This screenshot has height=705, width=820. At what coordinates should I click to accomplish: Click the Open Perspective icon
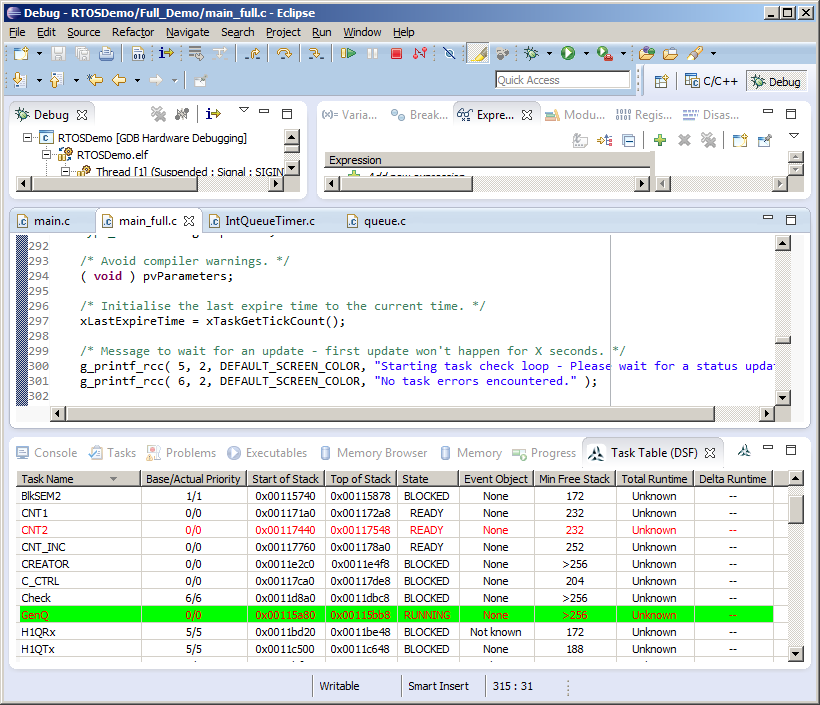pos(662,81)
